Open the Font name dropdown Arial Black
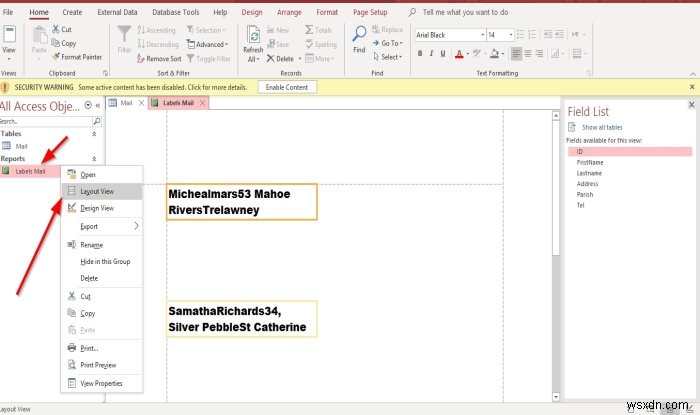The image size is (700, 415). [x=483, y=35]
